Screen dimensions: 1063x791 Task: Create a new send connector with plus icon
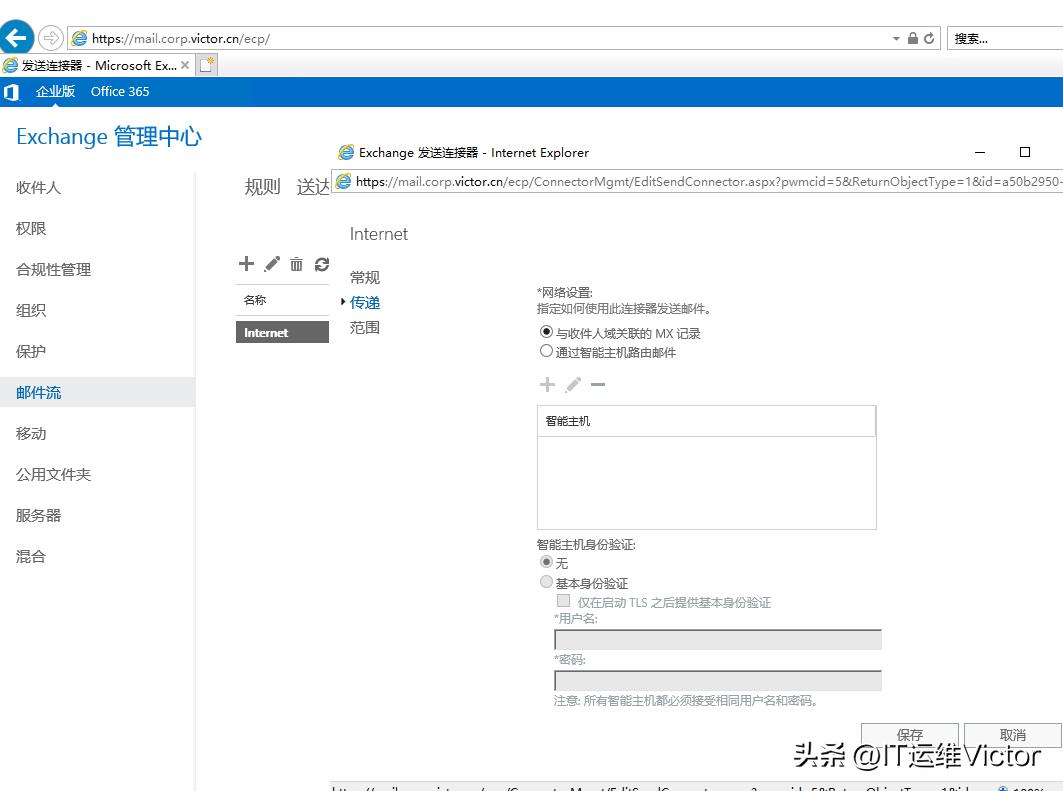tap(246, 264)
